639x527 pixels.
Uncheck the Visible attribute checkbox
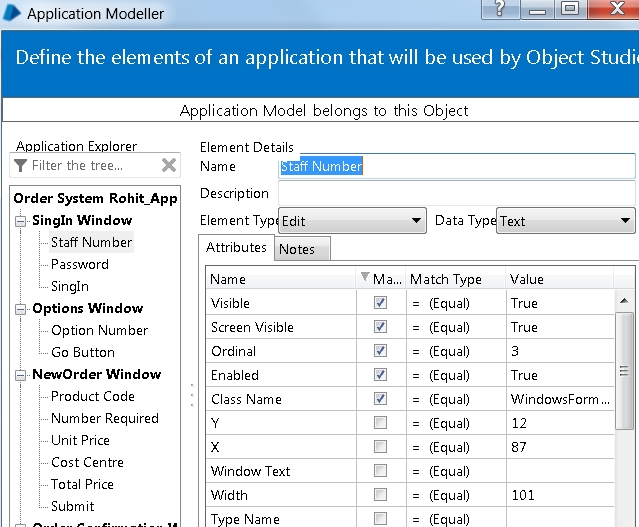(379, 303)
